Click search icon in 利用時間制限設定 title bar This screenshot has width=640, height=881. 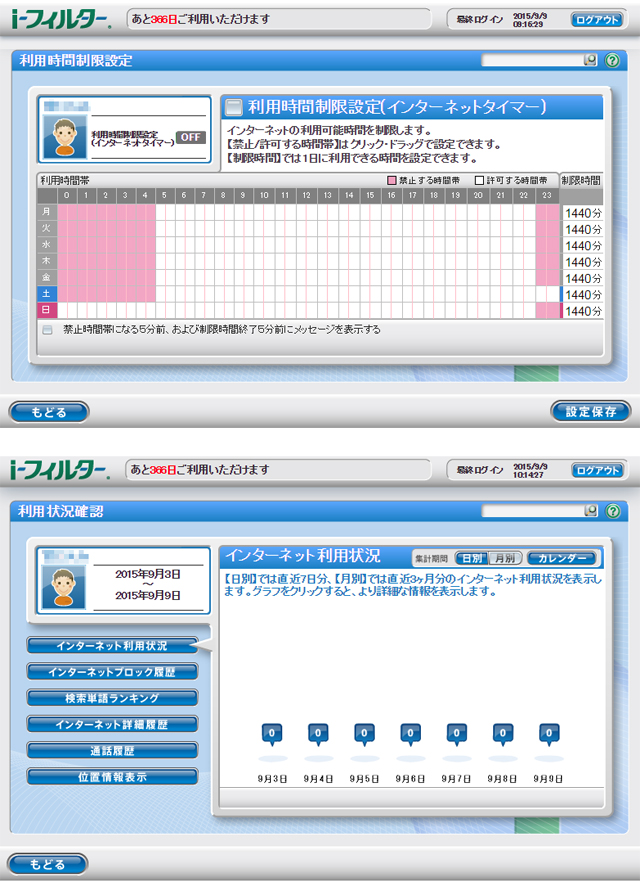(x=590, y=60)
